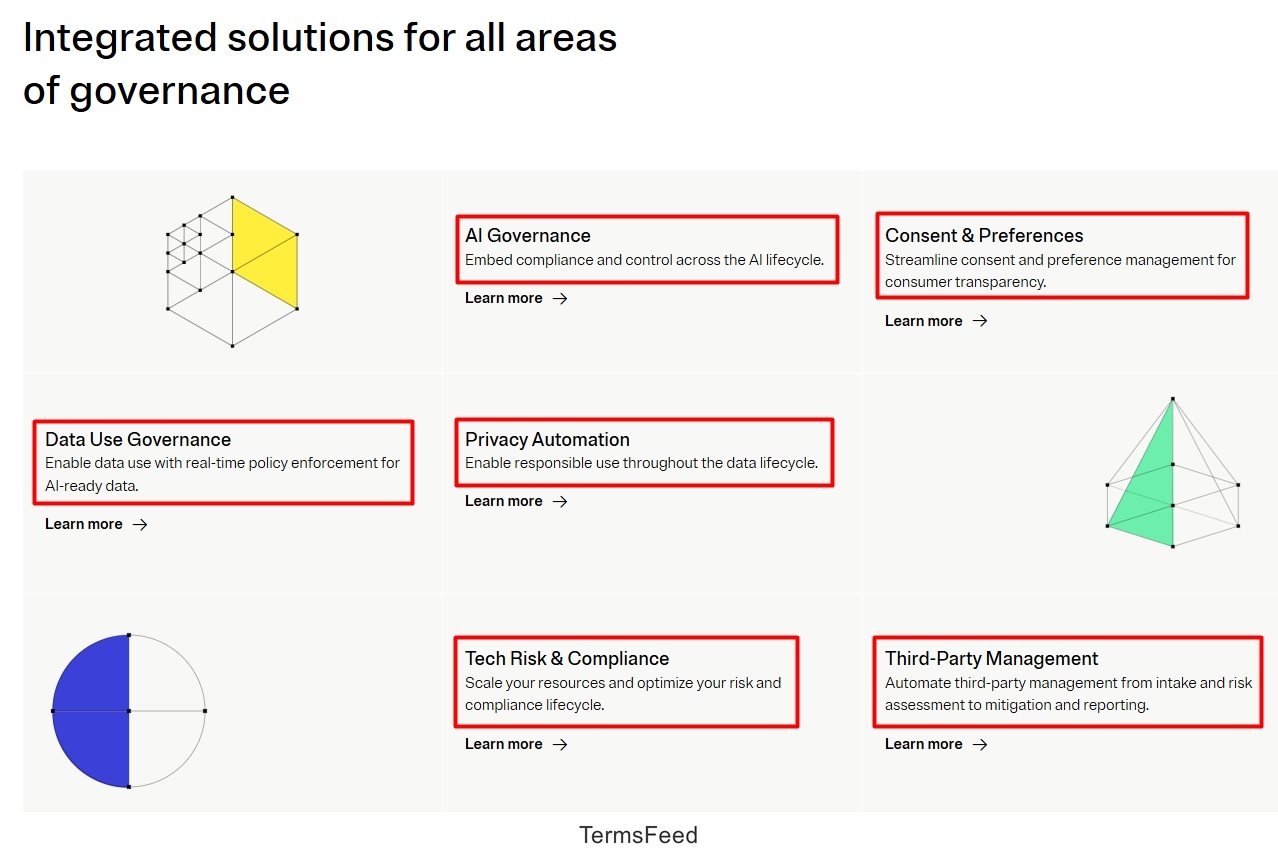
Task: Select the Tech Risk & Compliance heading
Action: pyautogui.click(x=567, y=658)
